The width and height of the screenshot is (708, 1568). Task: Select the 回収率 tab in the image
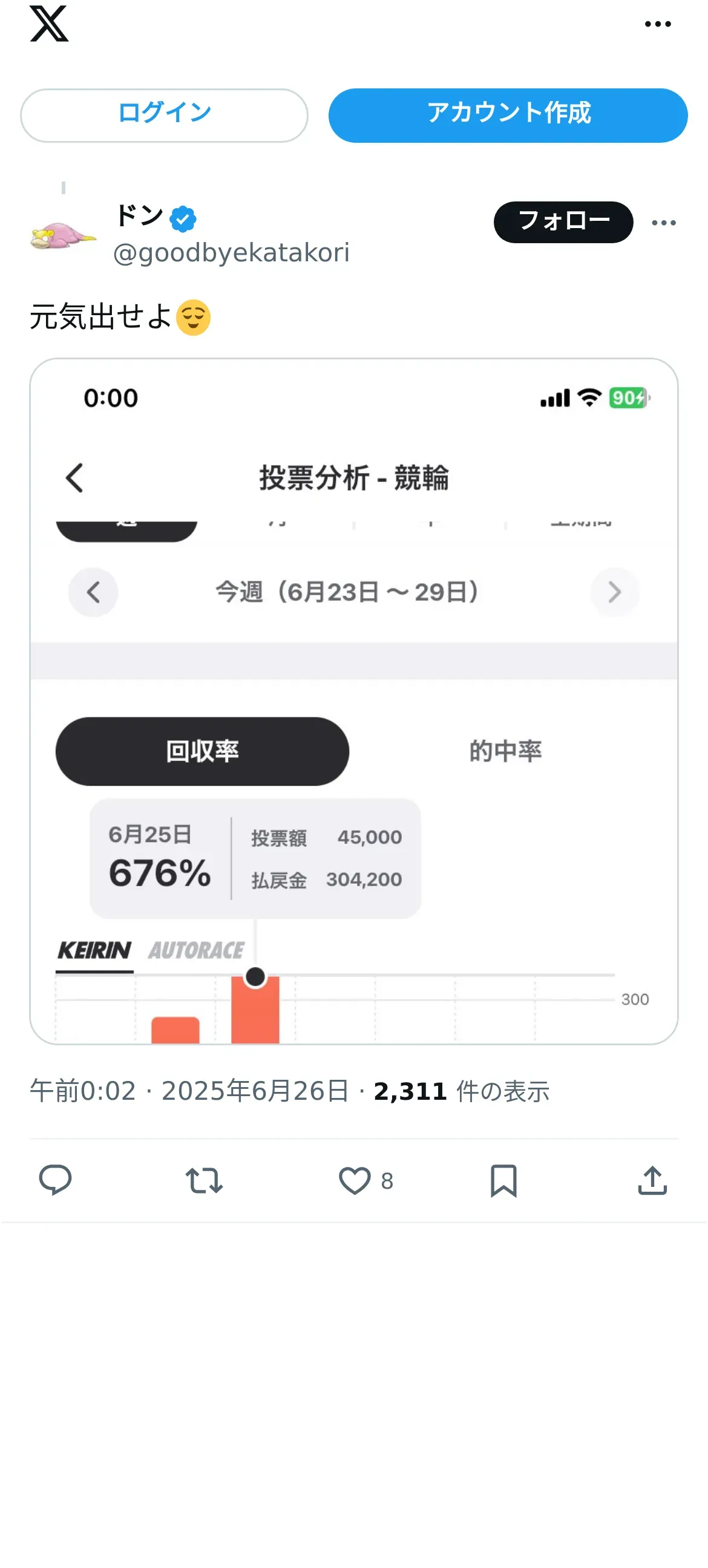pyautogui.click(x=202, y=751)
